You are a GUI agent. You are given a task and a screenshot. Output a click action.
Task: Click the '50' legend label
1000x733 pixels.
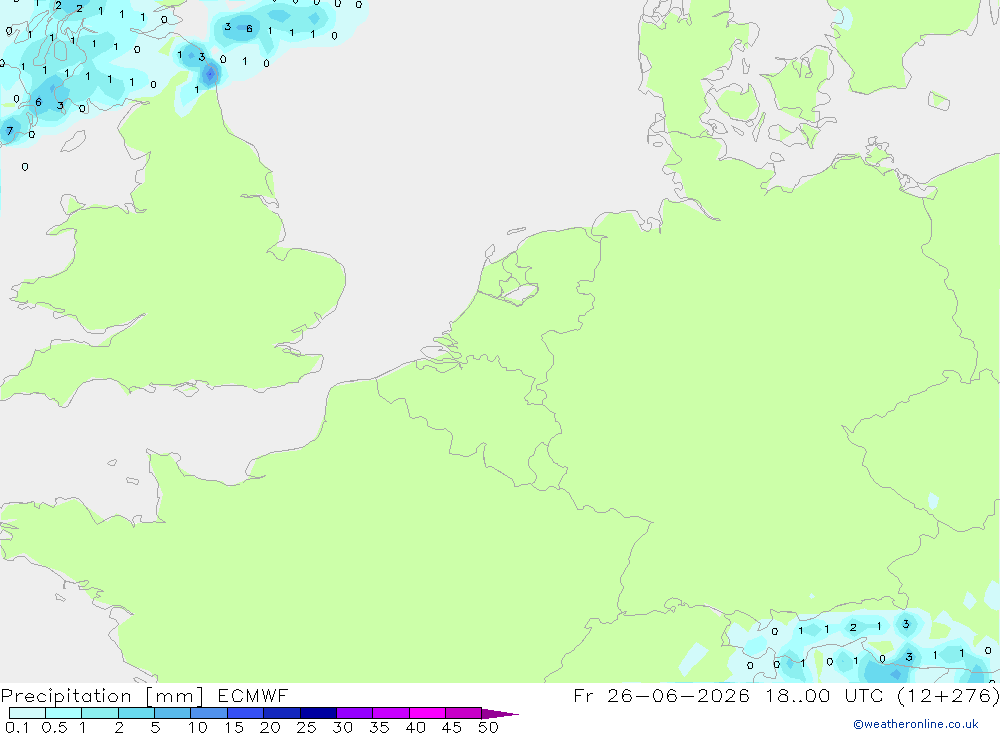488,727
